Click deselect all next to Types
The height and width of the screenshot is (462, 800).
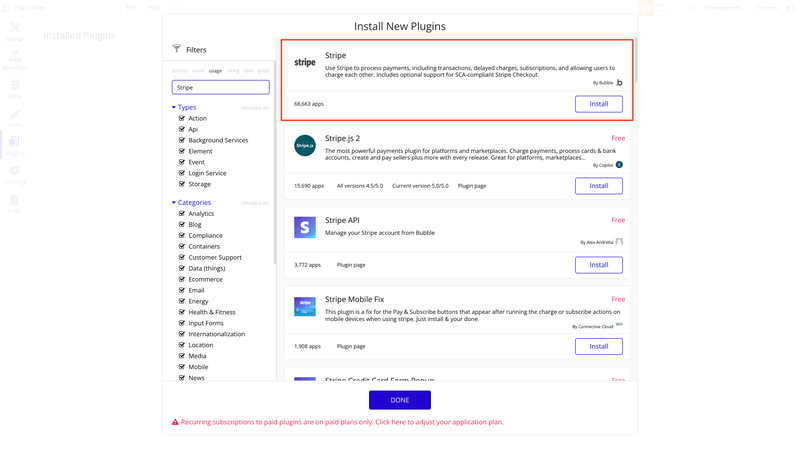coord(255,108)
